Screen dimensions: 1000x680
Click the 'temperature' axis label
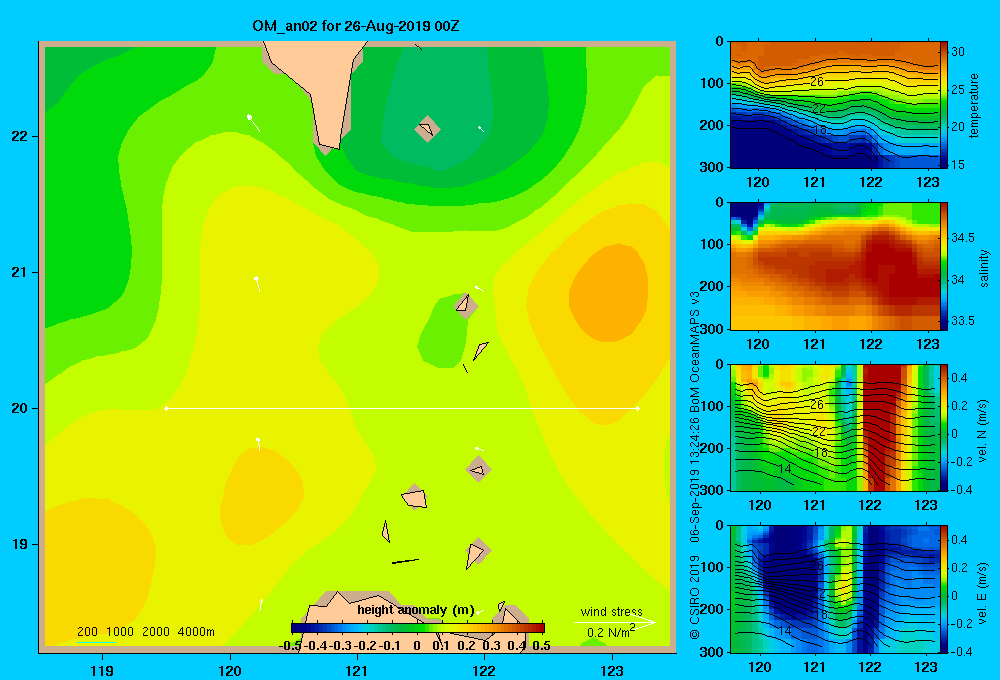pyautogui.click(x=974, y=105)
